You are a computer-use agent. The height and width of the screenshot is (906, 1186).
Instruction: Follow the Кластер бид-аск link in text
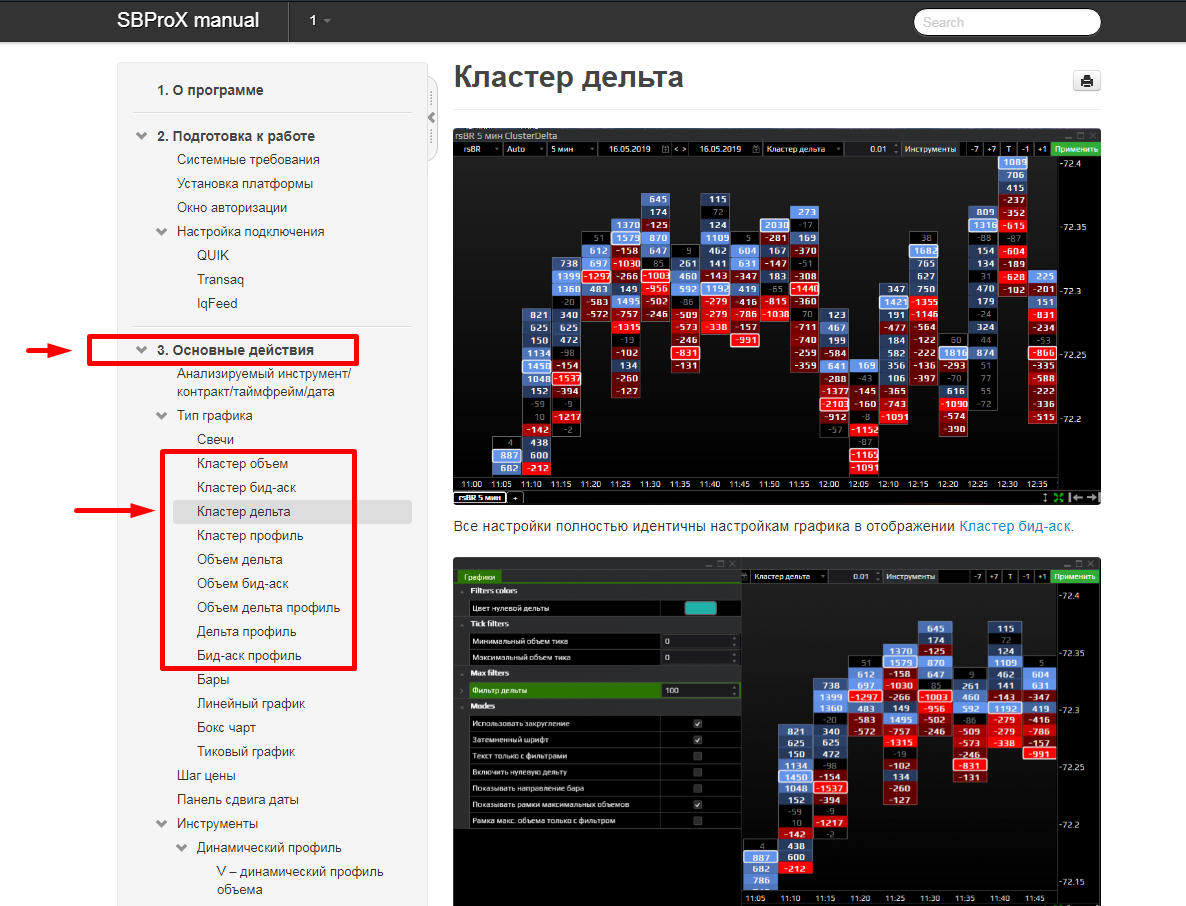click(x=1015, y=525)
